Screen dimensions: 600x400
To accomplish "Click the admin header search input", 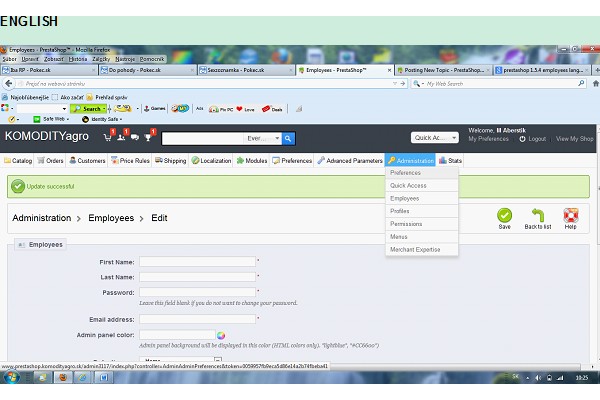I will (x=202, y=139).
